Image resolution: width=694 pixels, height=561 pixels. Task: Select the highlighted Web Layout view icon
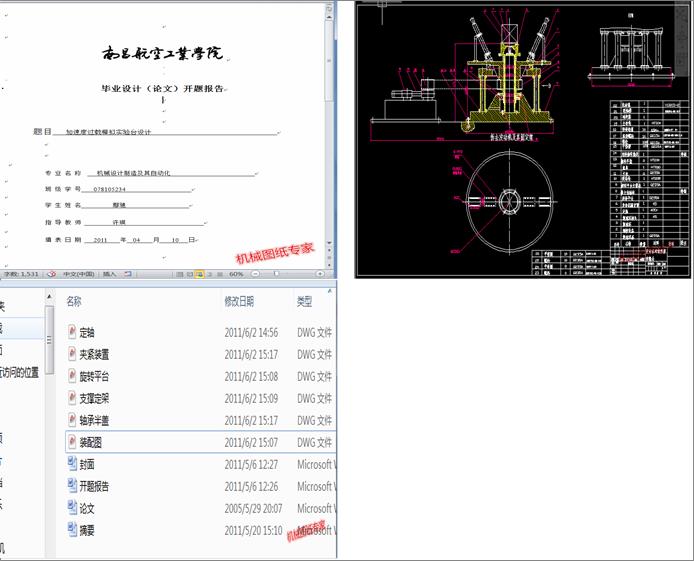[200, 274]
